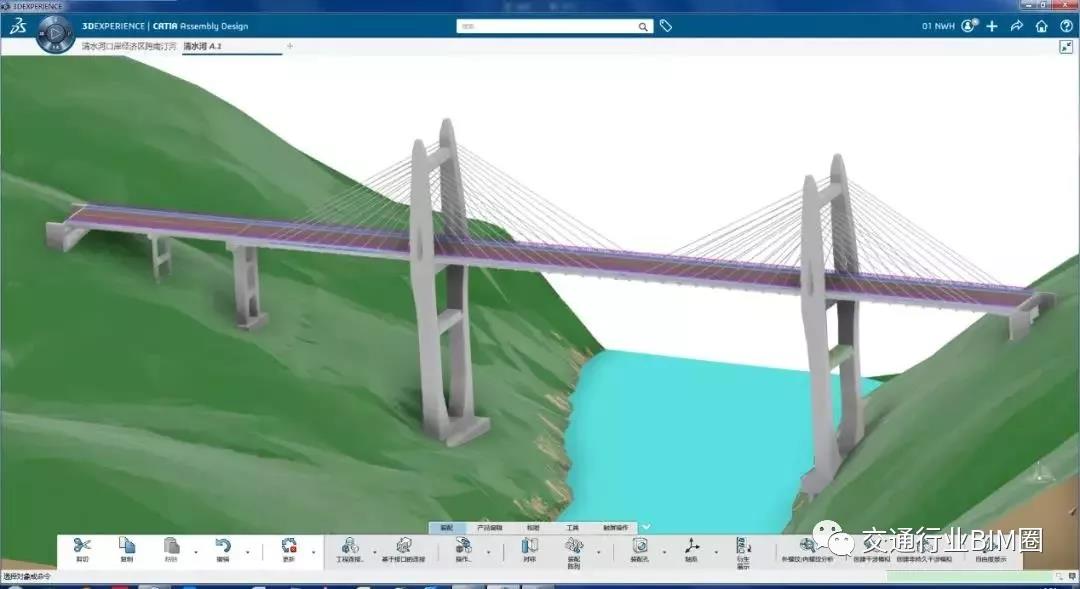The width and height of the screenshot is (1080, 589).
Task: Select the 工具 action bar tab
Action: coord(572,527)
